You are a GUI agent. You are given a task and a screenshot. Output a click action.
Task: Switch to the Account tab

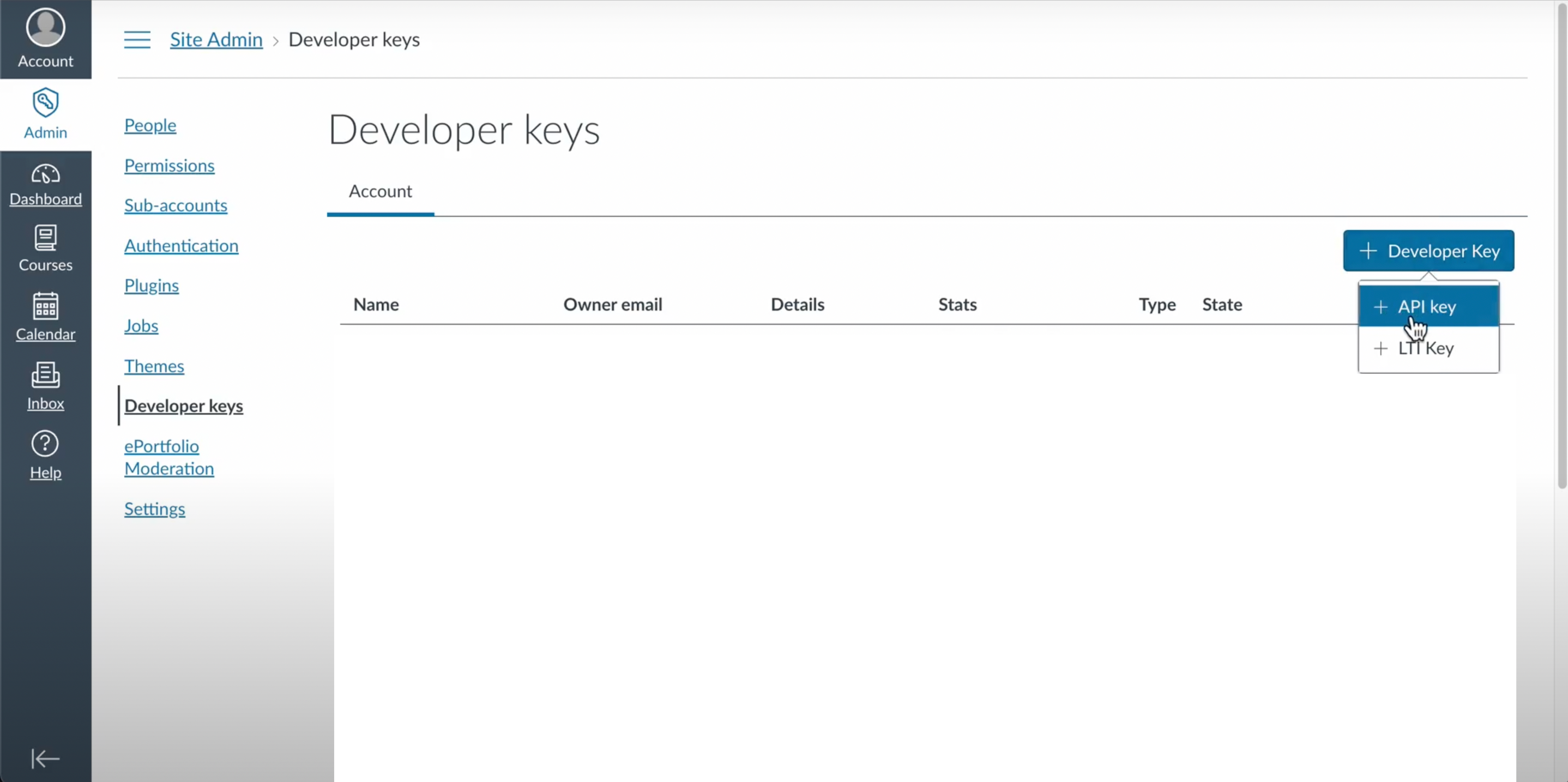pyautogui.click(x=380, y=192)
